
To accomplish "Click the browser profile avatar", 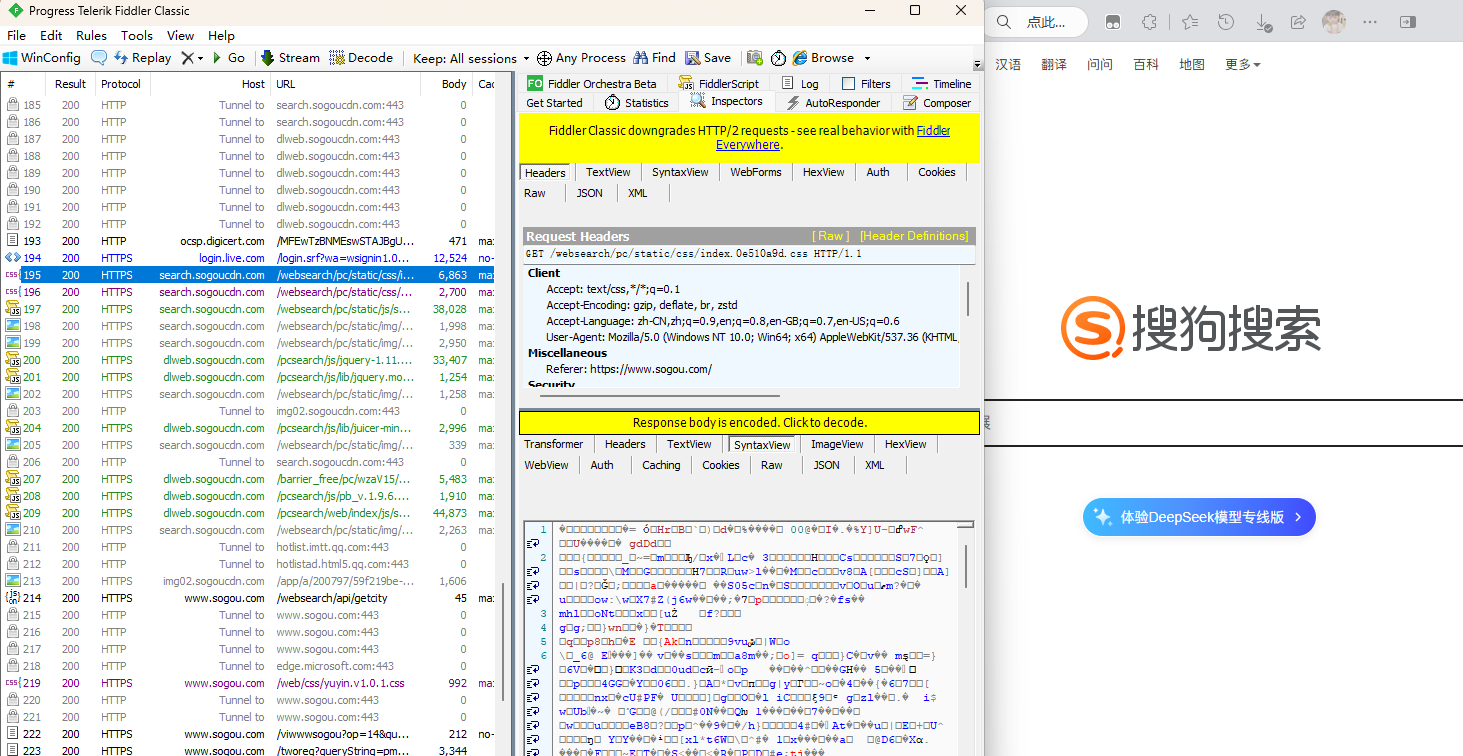I will (x=1334, y=22).
